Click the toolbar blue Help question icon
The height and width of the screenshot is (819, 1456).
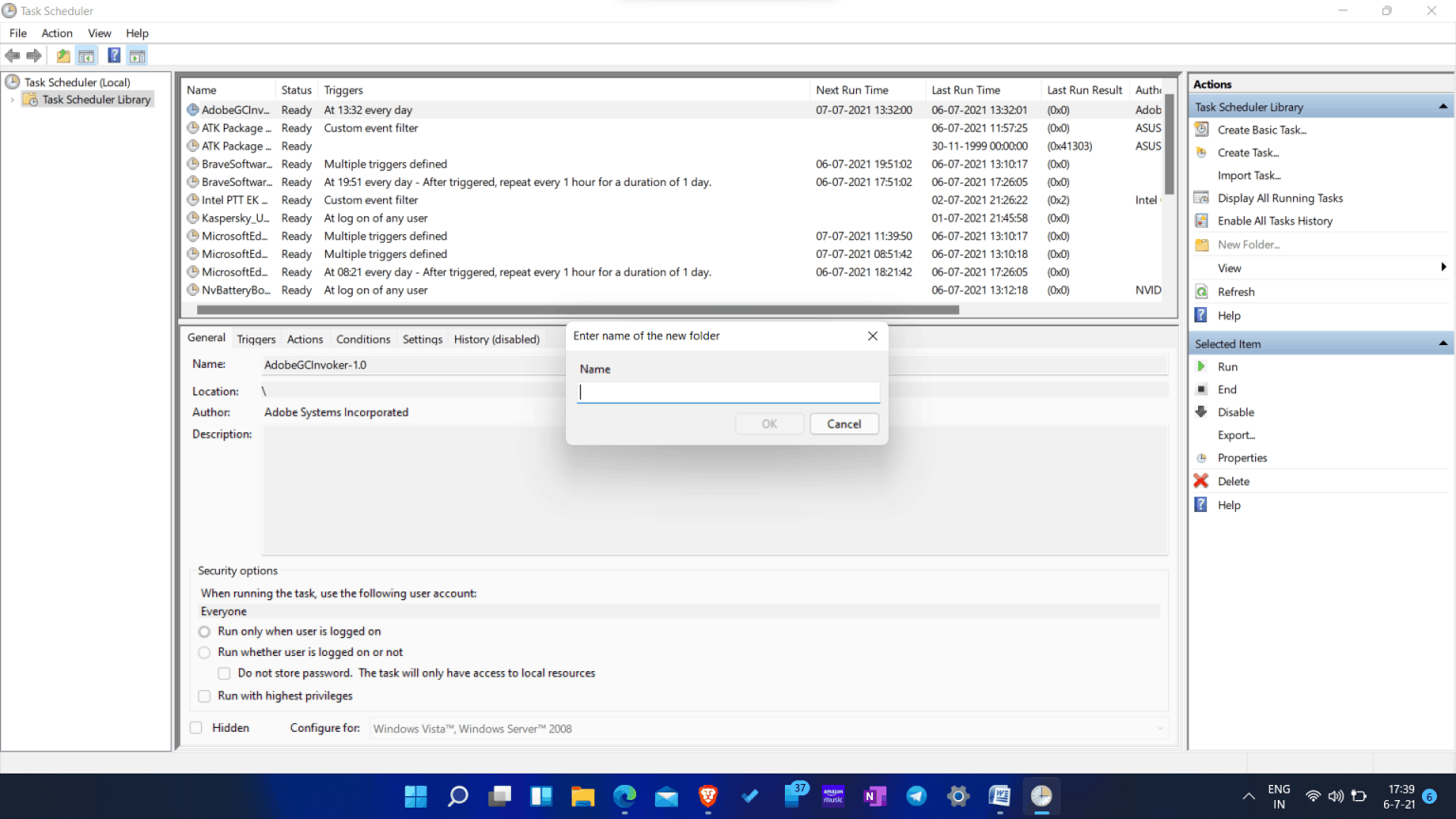[x=114, y=56]
